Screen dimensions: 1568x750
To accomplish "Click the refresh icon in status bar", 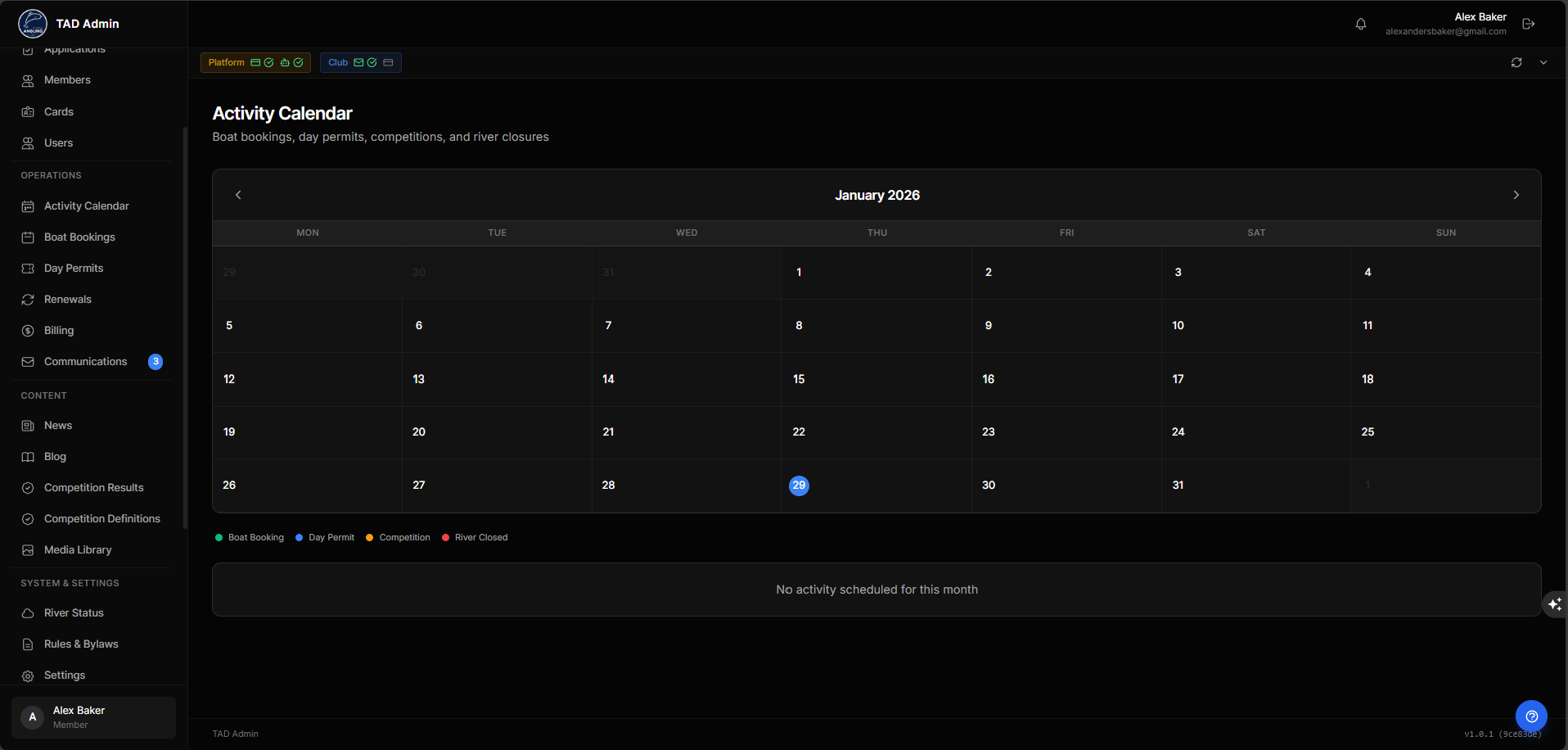I will pyautogui.click(x=1516, y=62).
